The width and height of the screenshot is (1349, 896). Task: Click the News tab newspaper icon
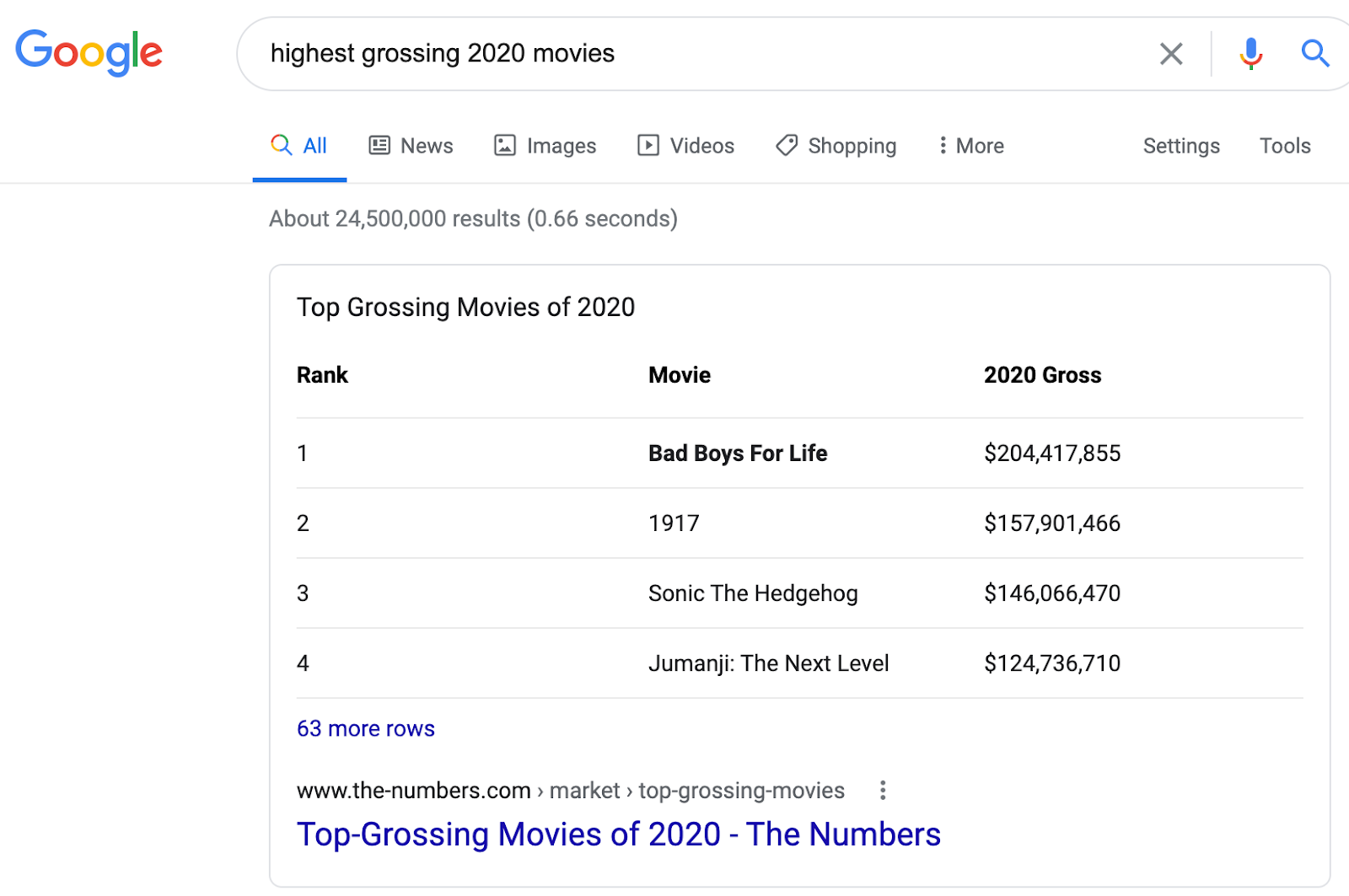[x=380, y=145]
